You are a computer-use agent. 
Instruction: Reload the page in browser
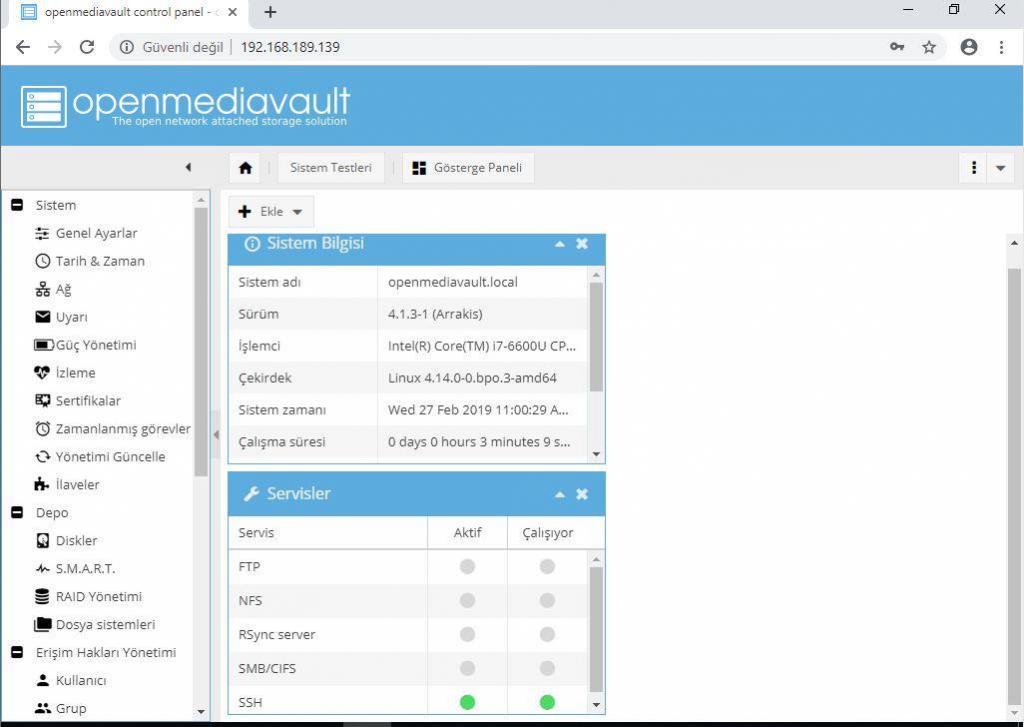(x=87, y=47)
